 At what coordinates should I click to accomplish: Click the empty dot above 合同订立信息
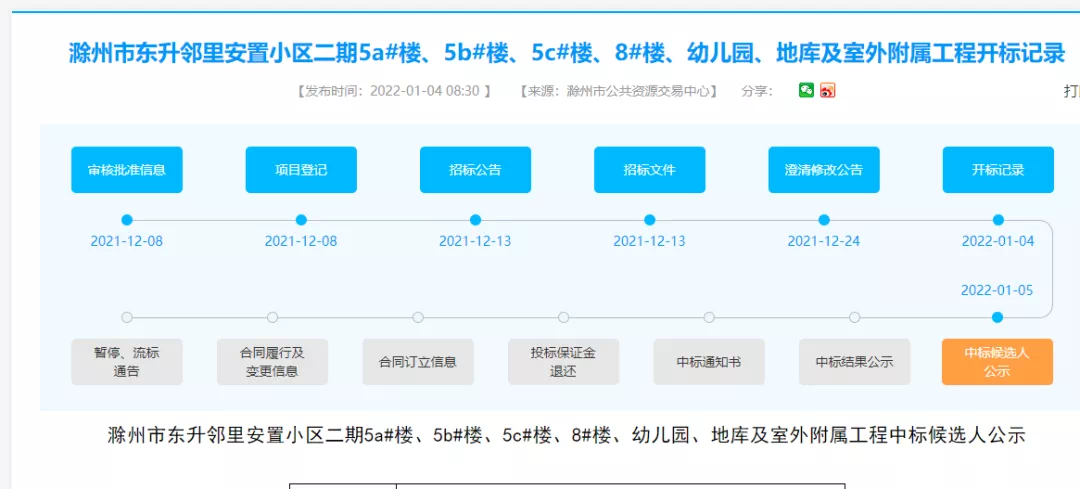click(418, 318)
